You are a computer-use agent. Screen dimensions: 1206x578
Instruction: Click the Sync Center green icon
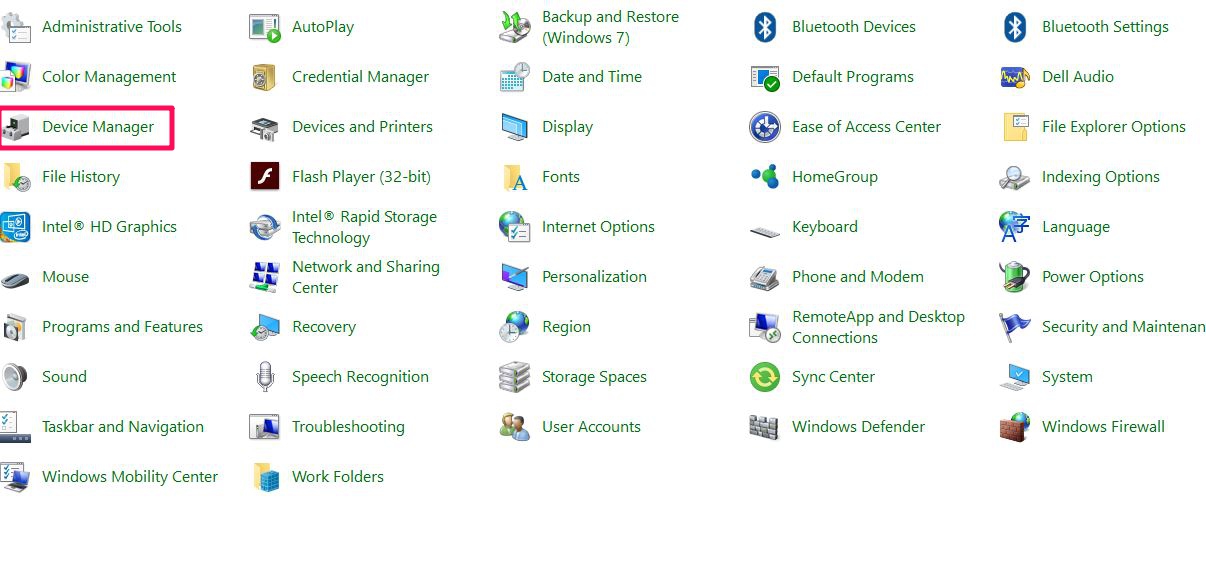[765, 377]
